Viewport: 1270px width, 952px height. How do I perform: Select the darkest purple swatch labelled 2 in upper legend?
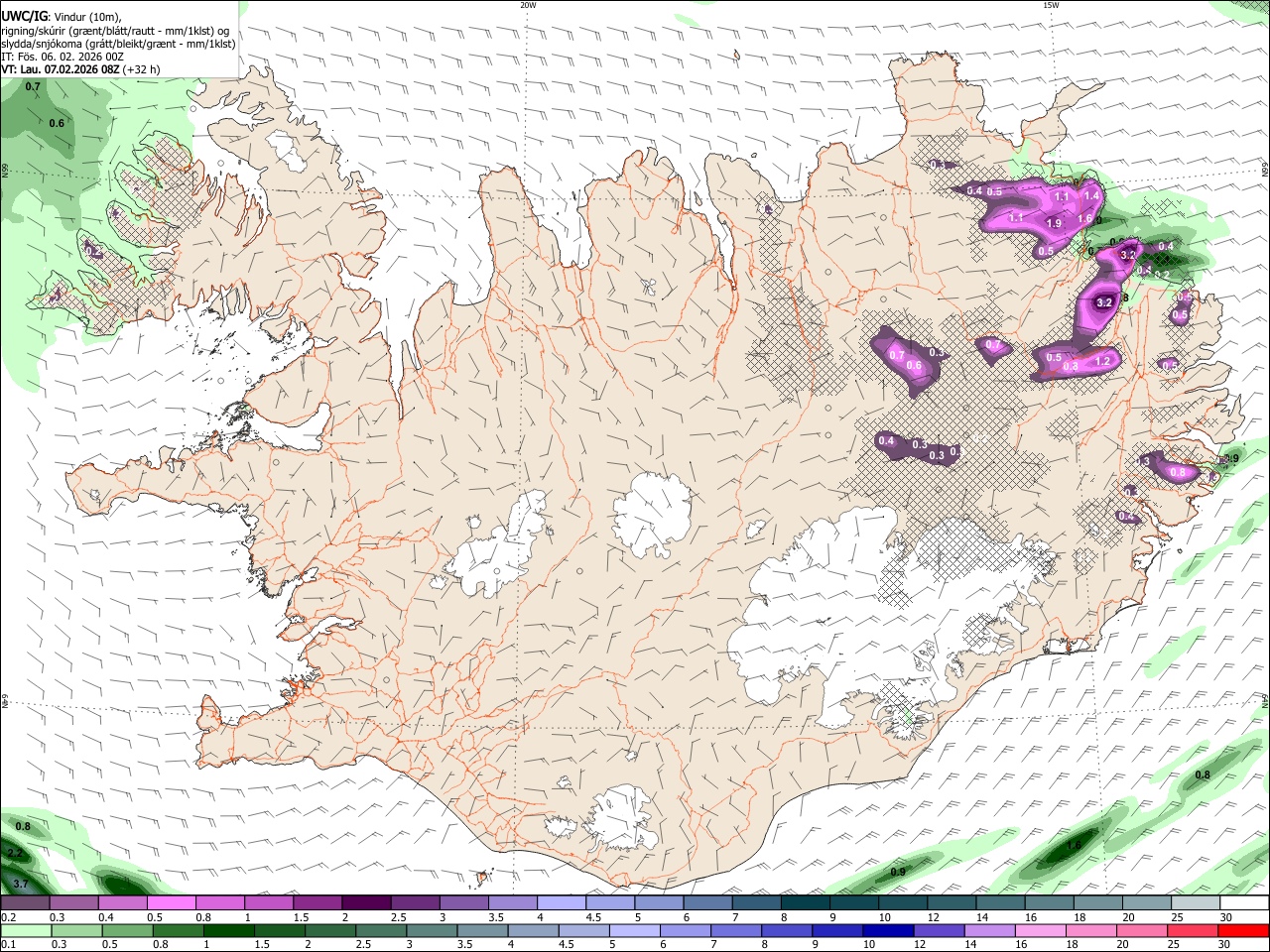point(366,903)
